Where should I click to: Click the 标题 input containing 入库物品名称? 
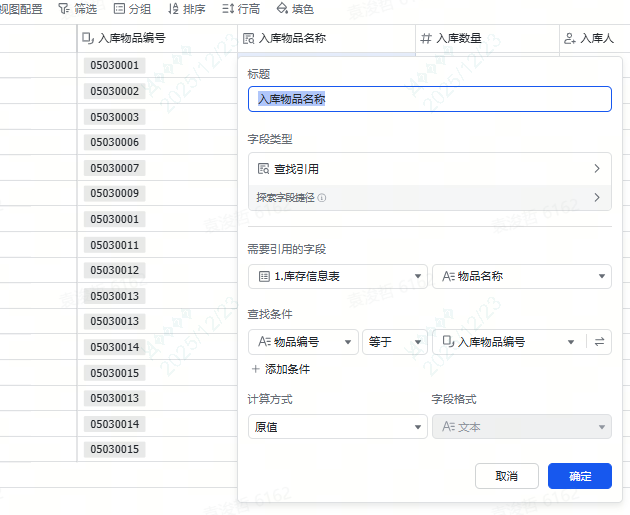(429, 99)
